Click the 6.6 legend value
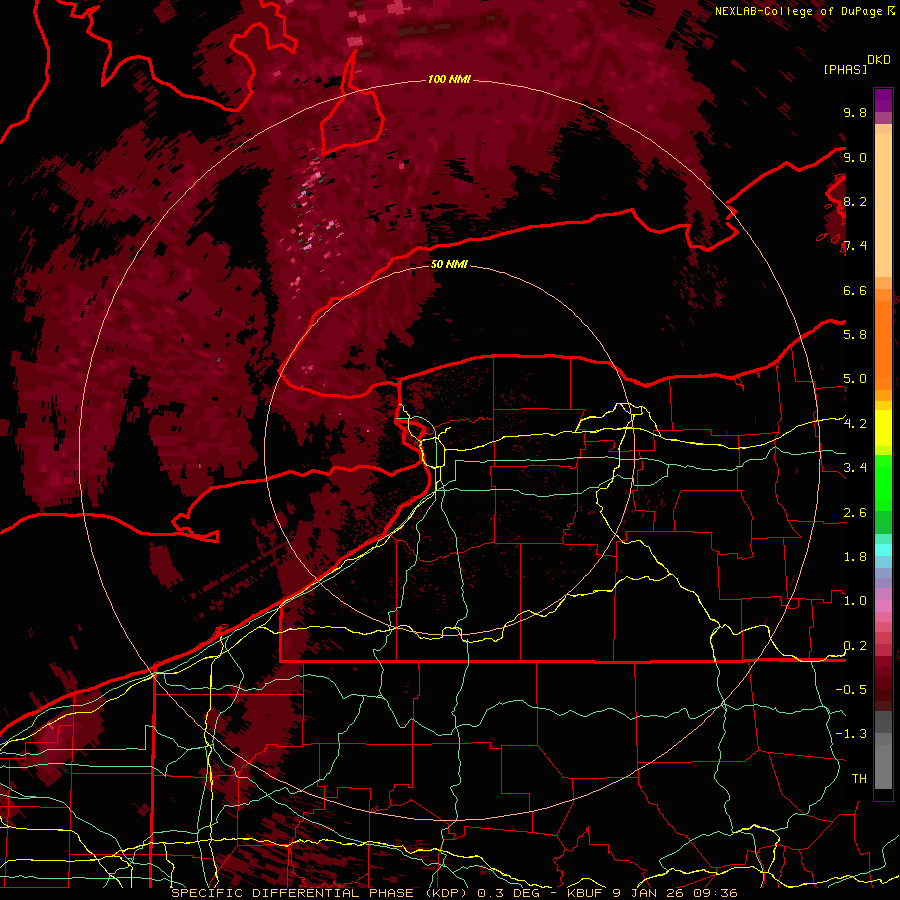 pos(855,290)
